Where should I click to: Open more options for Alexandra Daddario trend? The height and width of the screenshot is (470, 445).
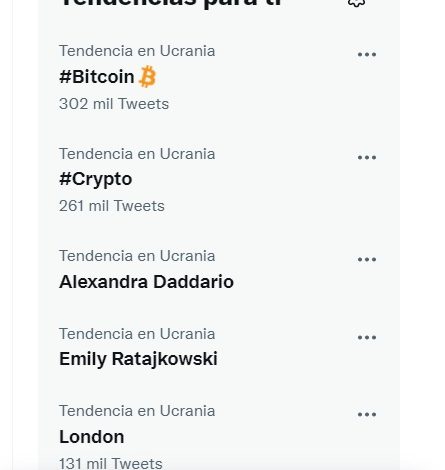367,259
